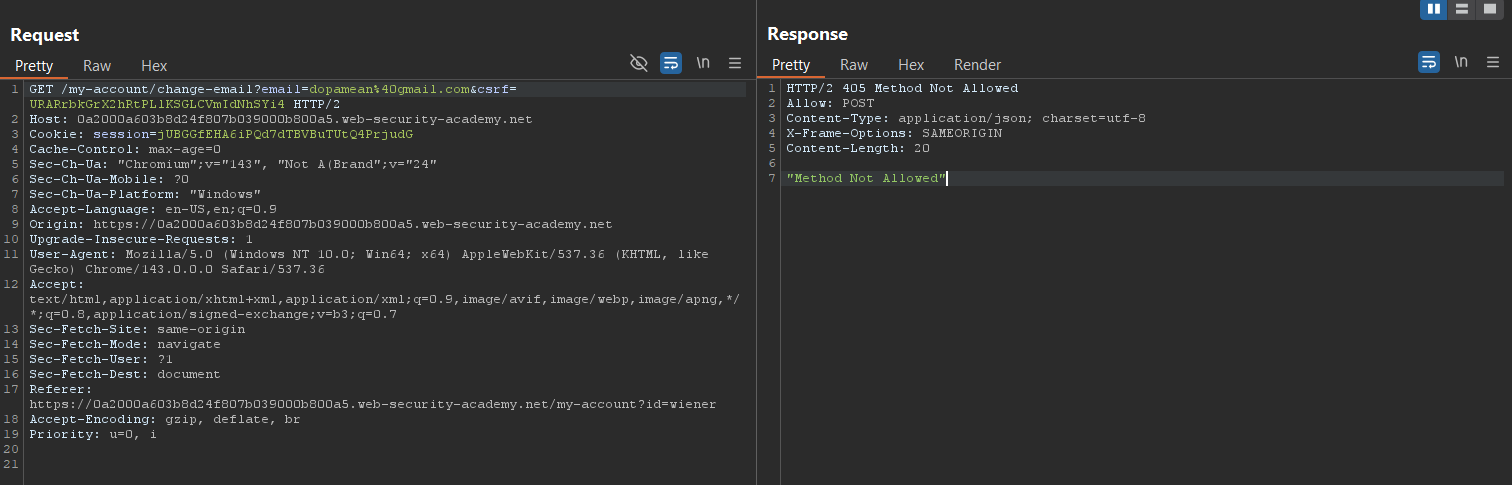Switch to Response Raw tab

pyautogui.click(x=854, y=65)
